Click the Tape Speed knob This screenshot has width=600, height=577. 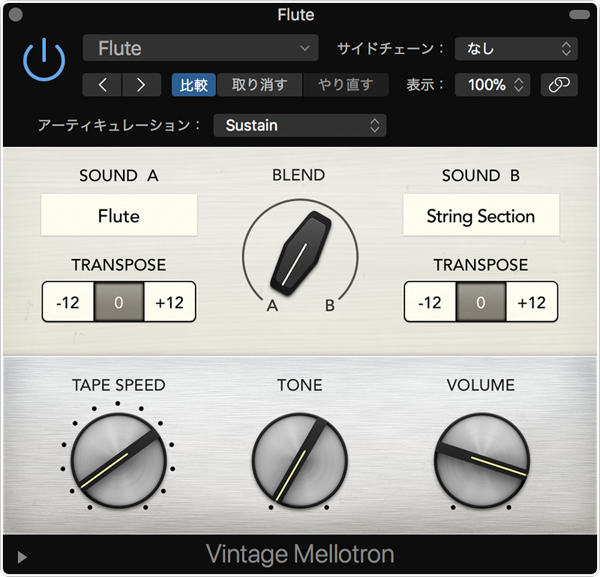coord(119,460)
